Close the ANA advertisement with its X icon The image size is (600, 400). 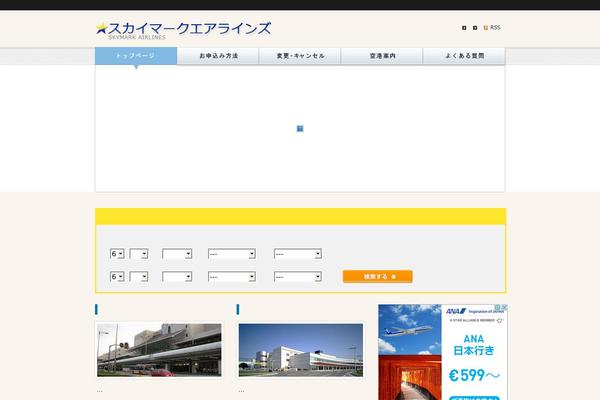coord(504,307)
